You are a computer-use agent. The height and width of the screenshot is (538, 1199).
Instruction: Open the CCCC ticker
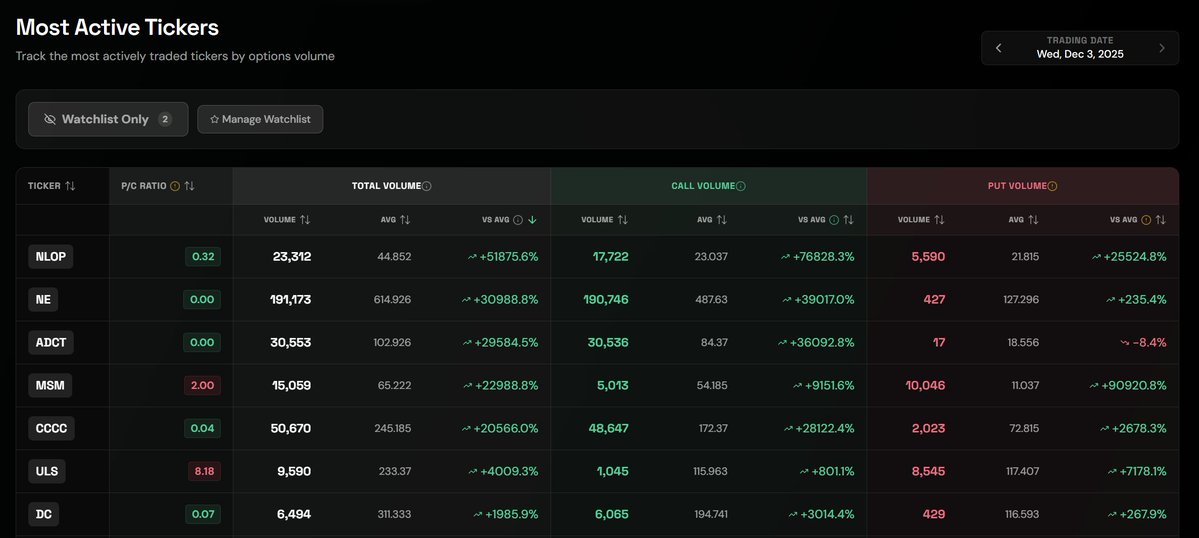pyautogui.click(x=52, y=429)
